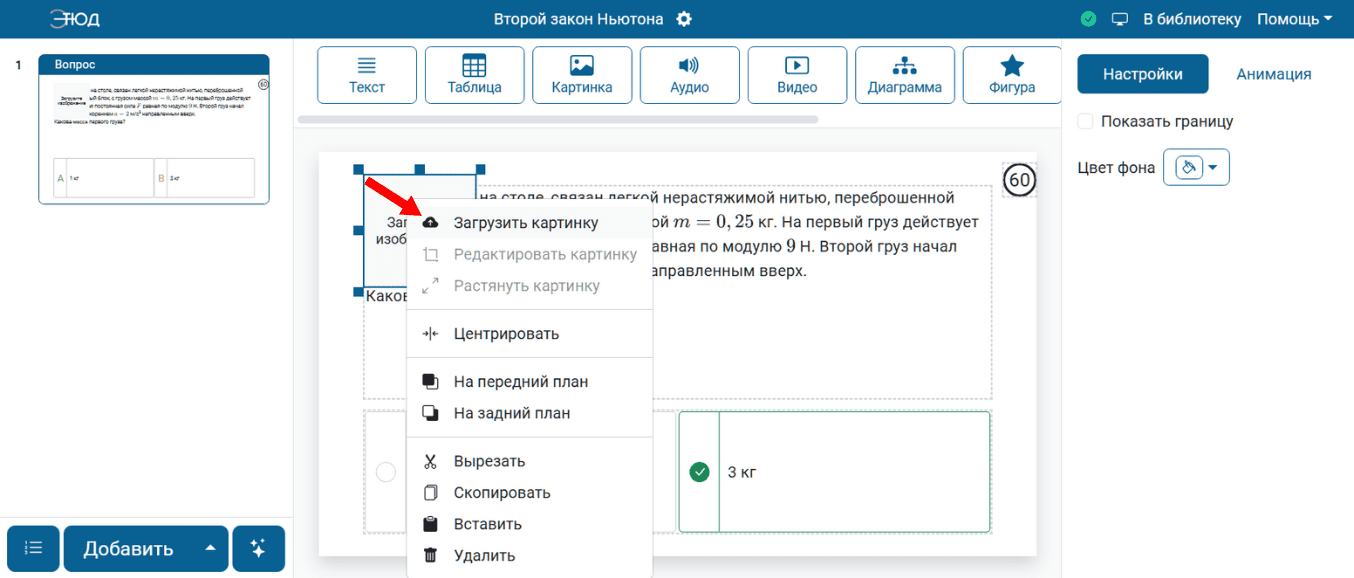
Task: Select the Вопрос slide thumbnail
Action: point(154,129)
